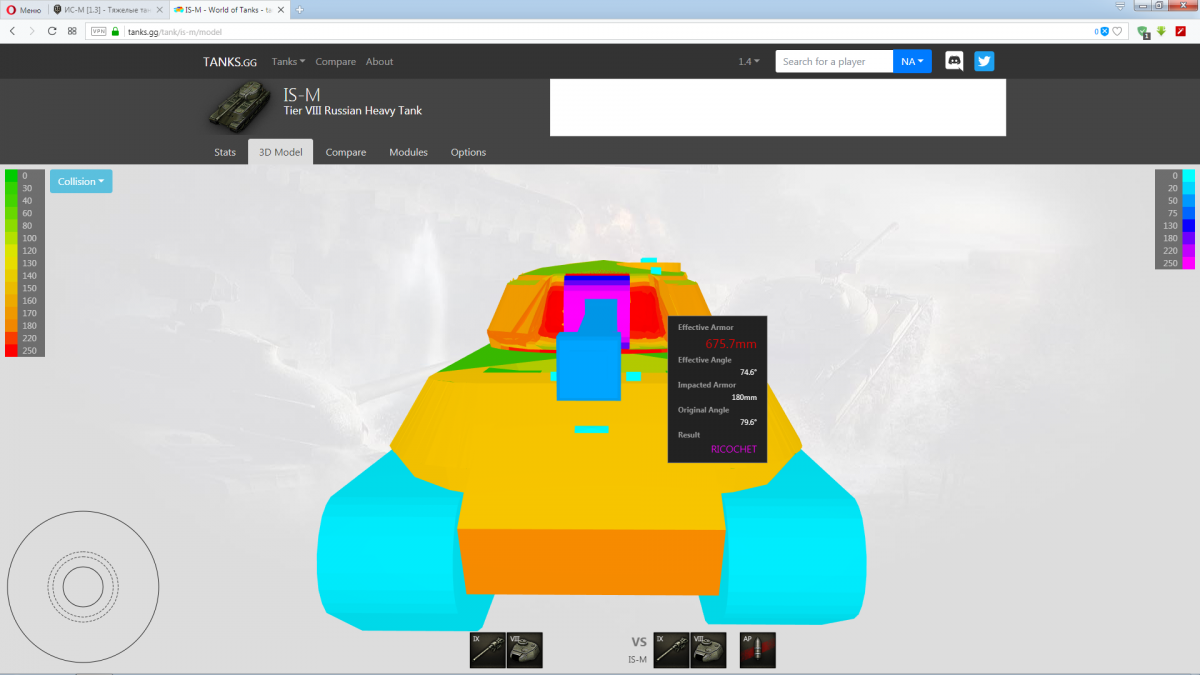Open the 1.4 game version dropdown

coord(748,61)
